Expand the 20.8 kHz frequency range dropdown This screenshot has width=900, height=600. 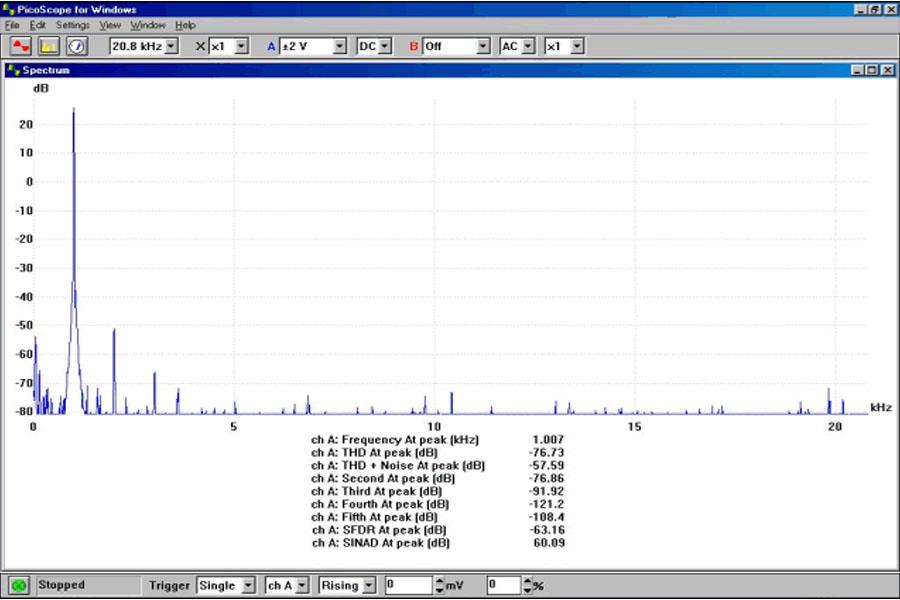[170, 46]
